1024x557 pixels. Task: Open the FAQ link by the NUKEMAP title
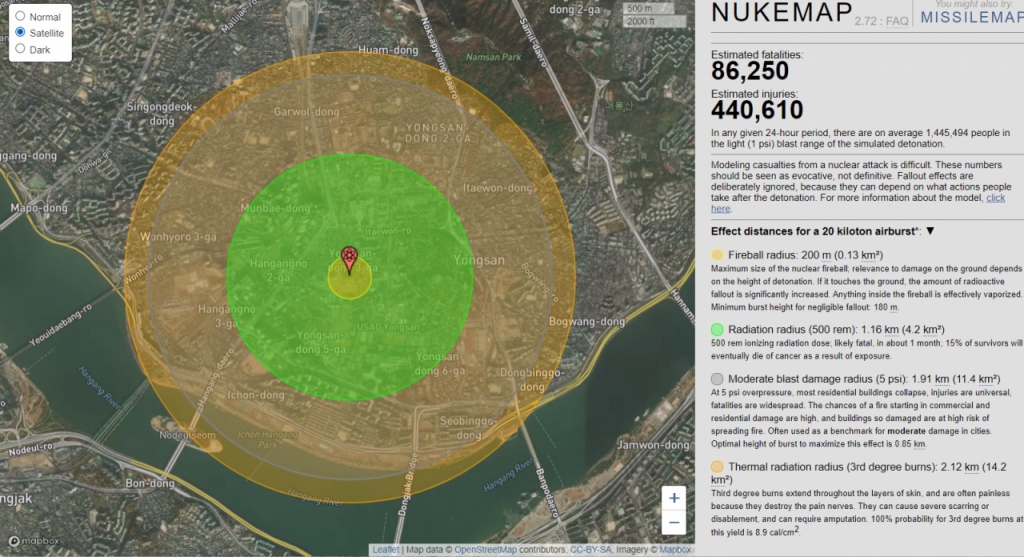[897, 21]
